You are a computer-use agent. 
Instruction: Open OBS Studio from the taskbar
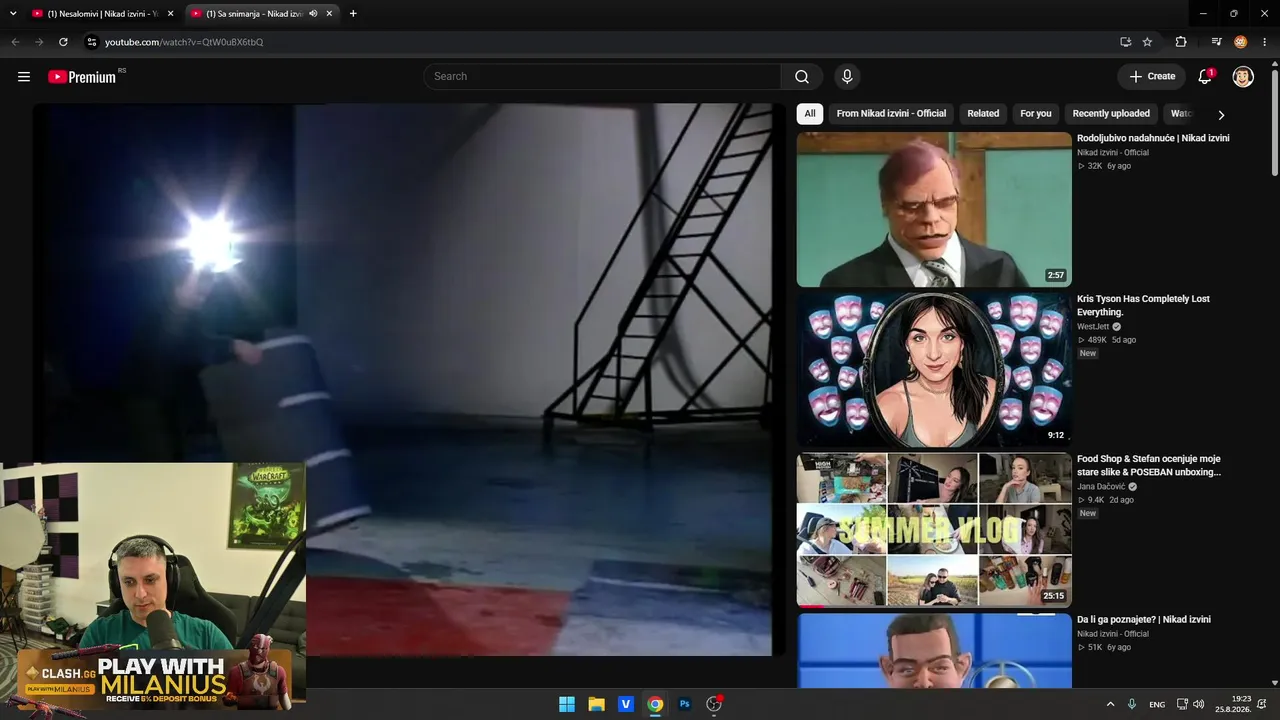pyautogui.click(x=714, y=704)
